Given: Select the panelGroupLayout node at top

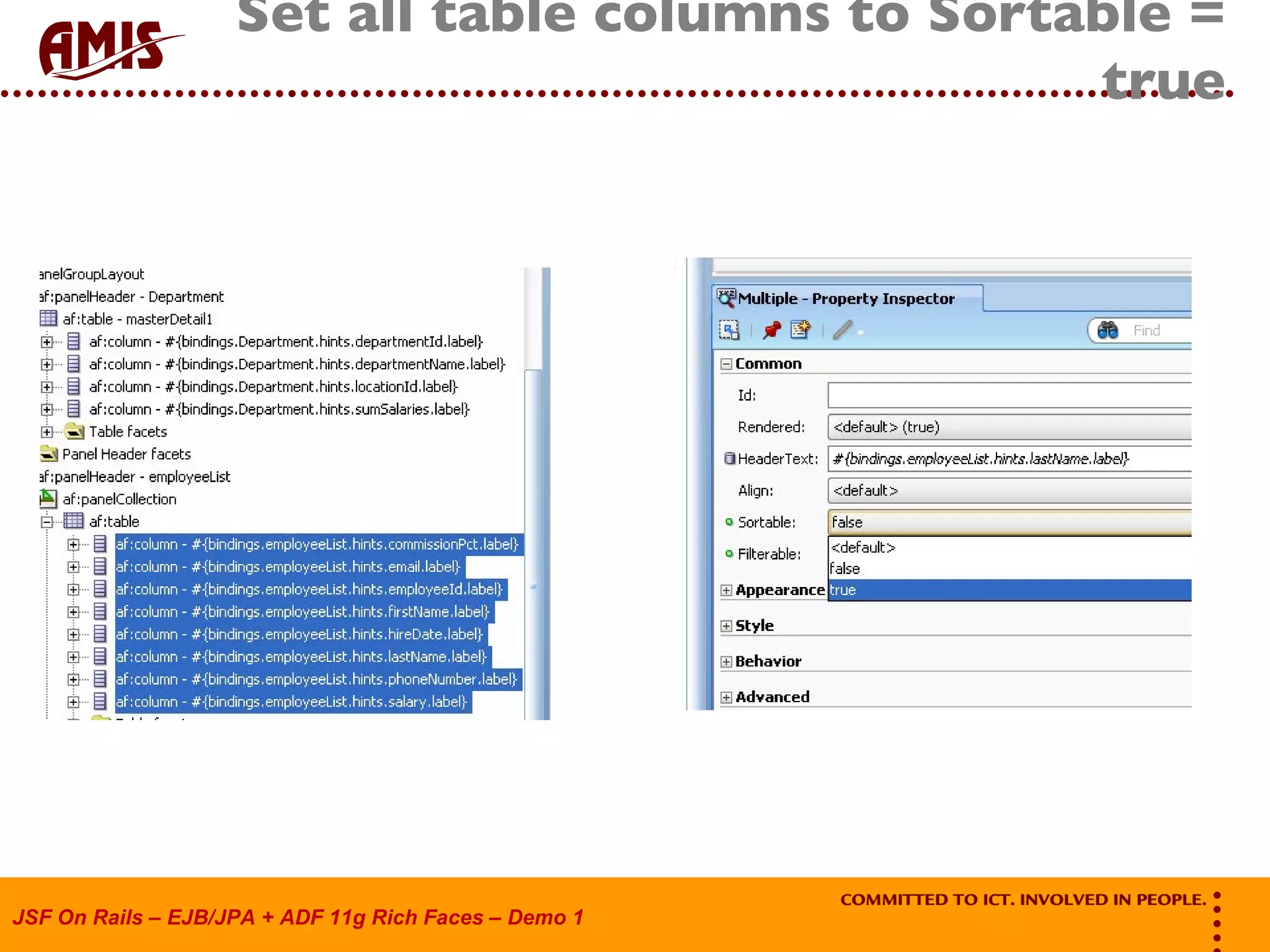Looking at the screenshot, I should click(x=92, y=274).
